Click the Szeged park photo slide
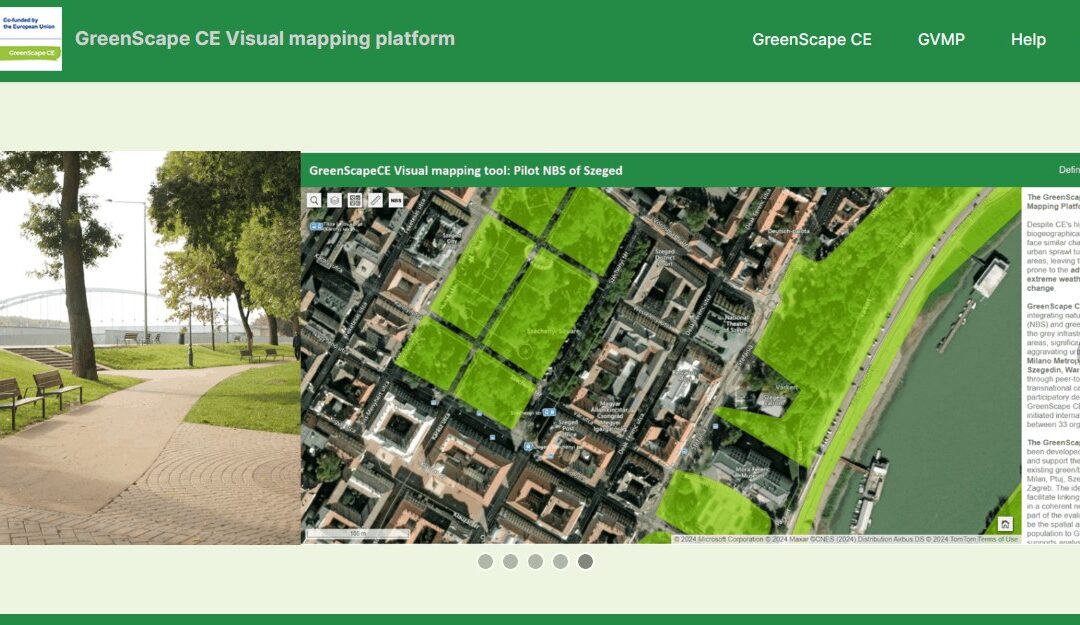Viewport: 1080px width, 625px height. (150, 348)
